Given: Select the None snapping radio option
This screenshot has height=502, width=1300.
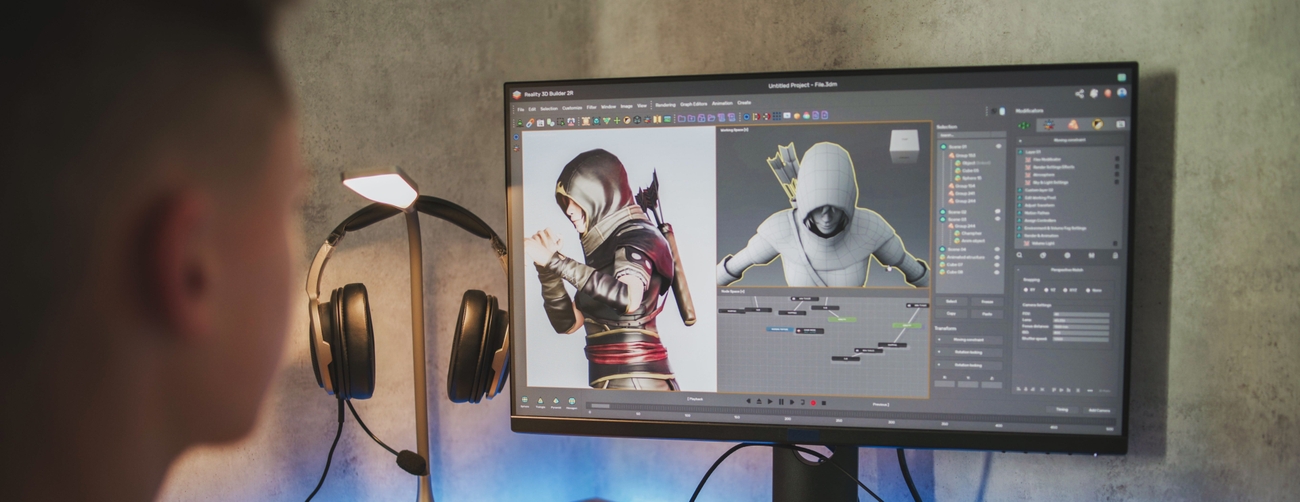Looking at the screenshot, I should click(1089, 290).
